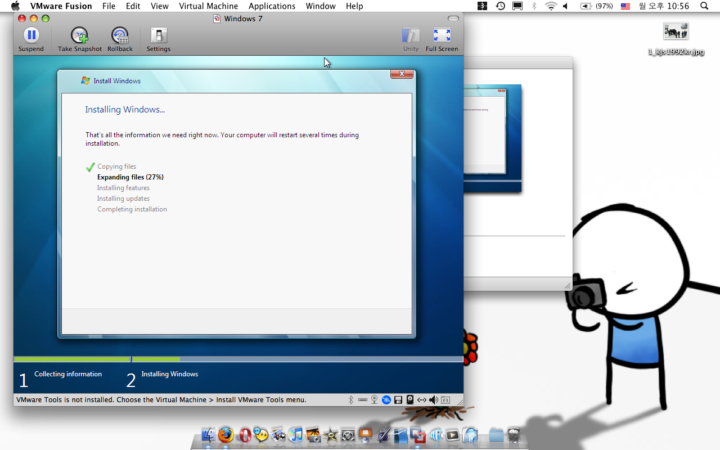Viewport: 720px width, 450px height.
Task: Close the Install Windows dialog
Action: 402,74
